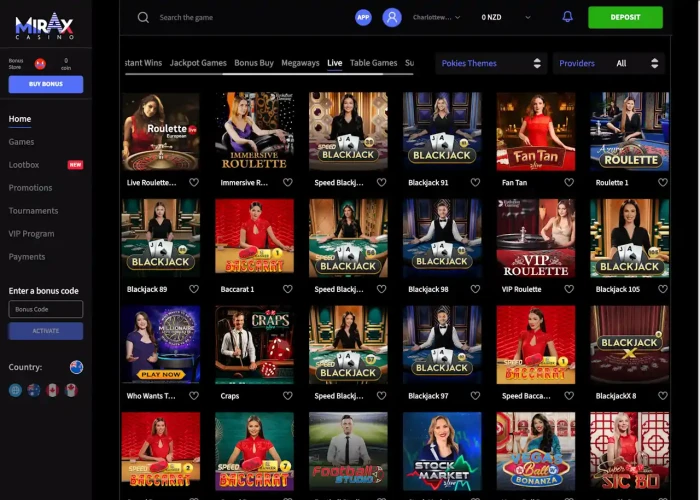Click the Mirax Casino logo
The height and width of the screenshot is (500, 700).
coord(45,26)
